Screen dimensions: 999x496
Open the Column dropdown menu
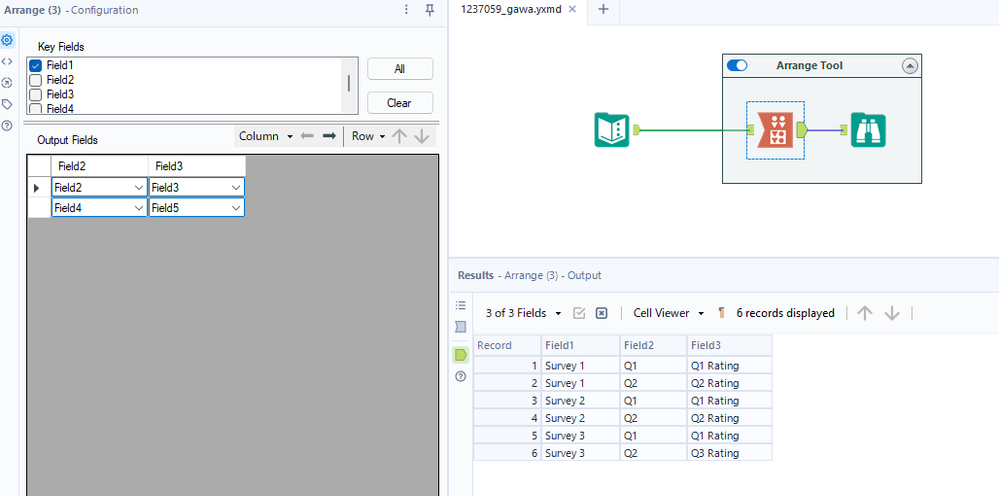click(x=265, y=136)
